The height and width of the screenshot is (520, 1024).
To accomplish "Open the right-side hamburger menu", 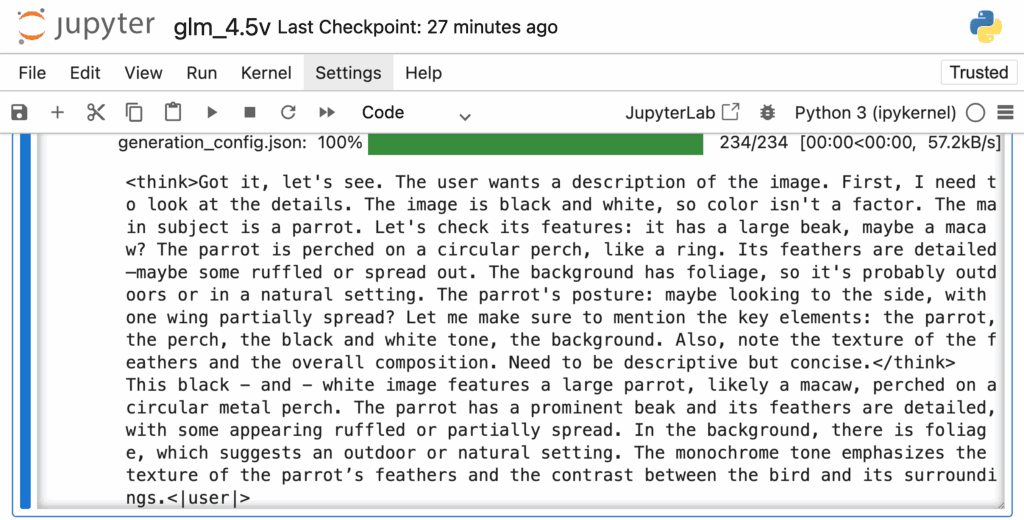I will pyautogui.click(x=1006, y=113).
